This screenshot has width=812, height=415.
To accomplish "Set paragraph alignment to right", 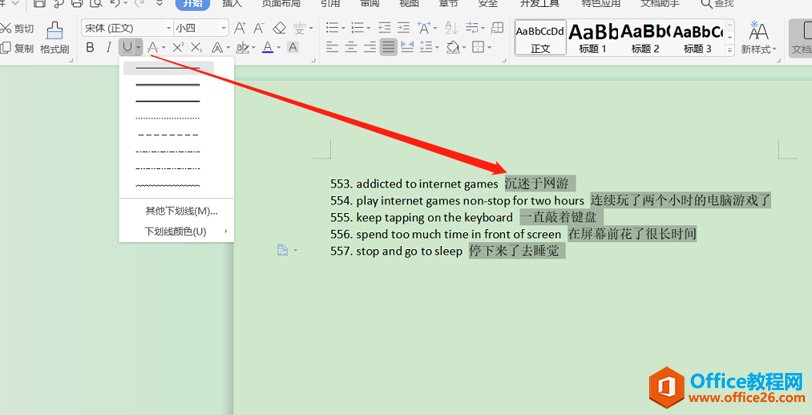I will [370, 48].
